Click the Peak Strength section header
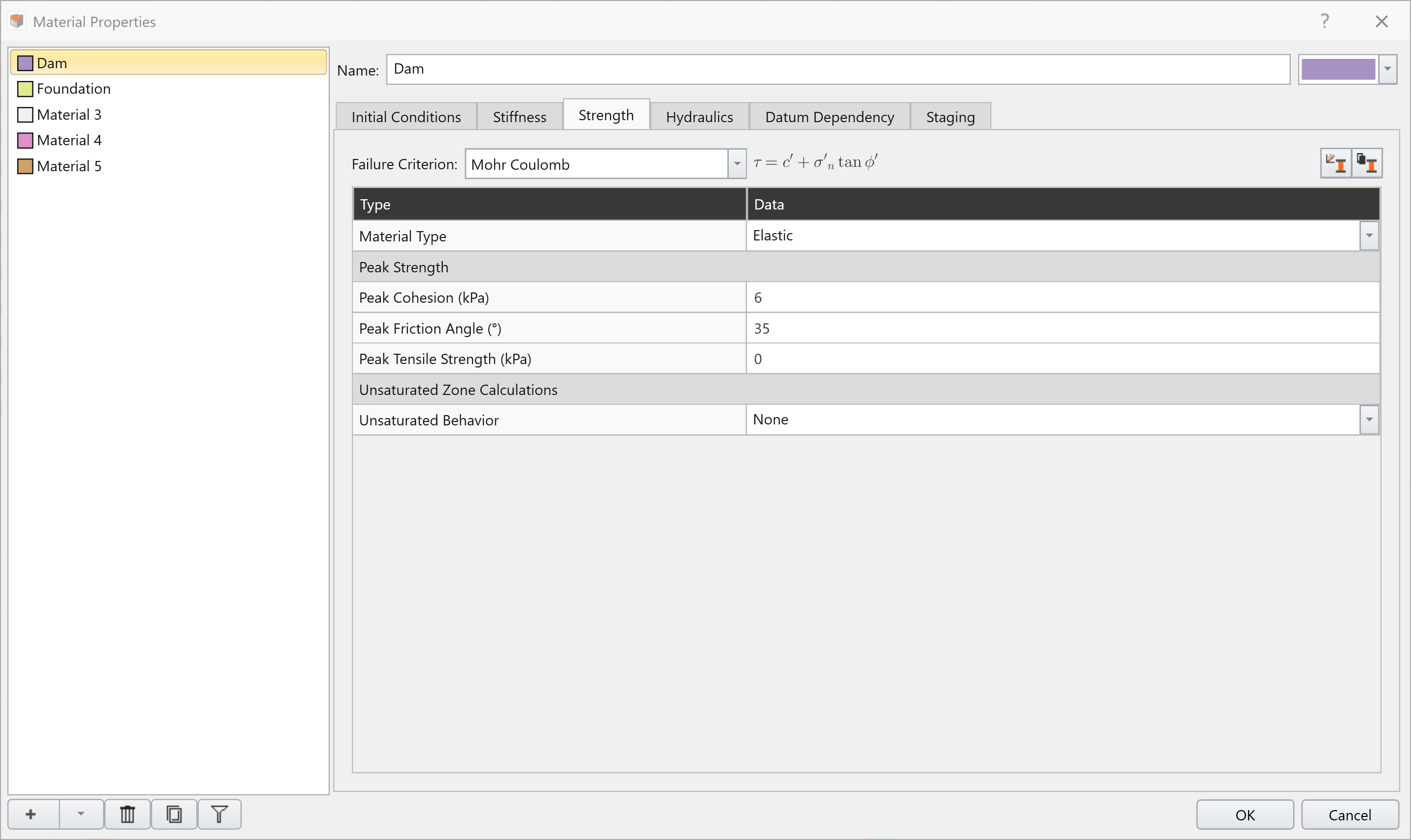 [866, 266]
